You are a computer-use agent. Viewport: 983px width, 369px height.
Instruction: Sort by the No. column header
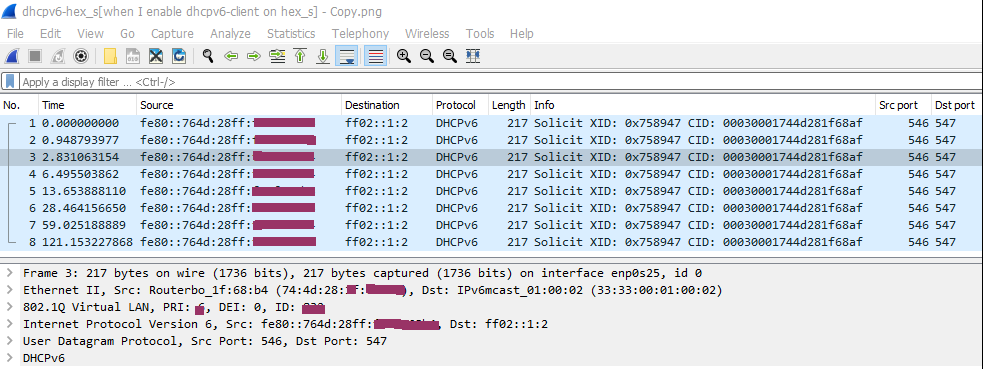pyautogui.click(x=19, y=105)
